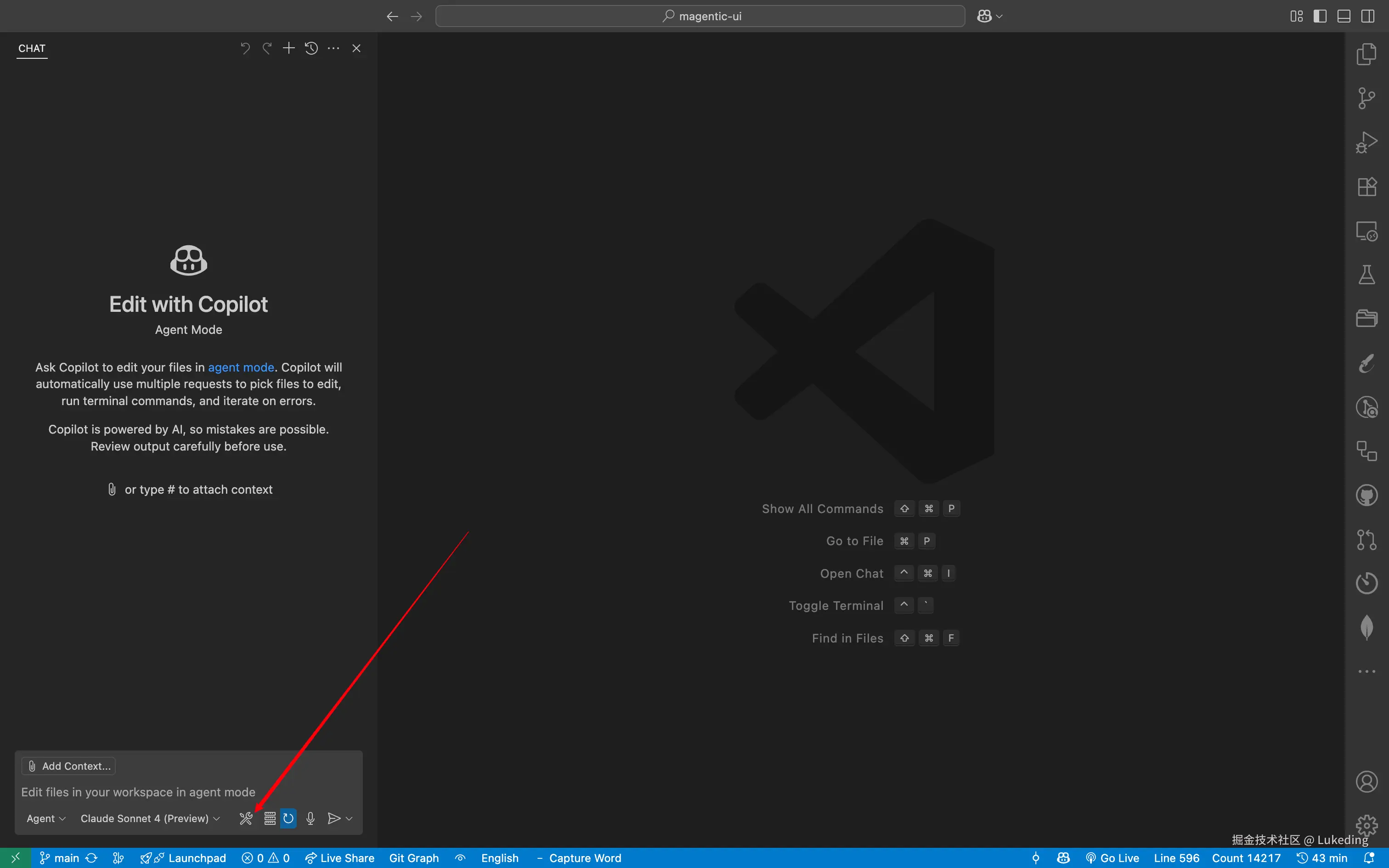The height and width of the screenshot is (868, 1389).
Task: Send the chat message with arrow icon
Action: [x=333, y=818]
